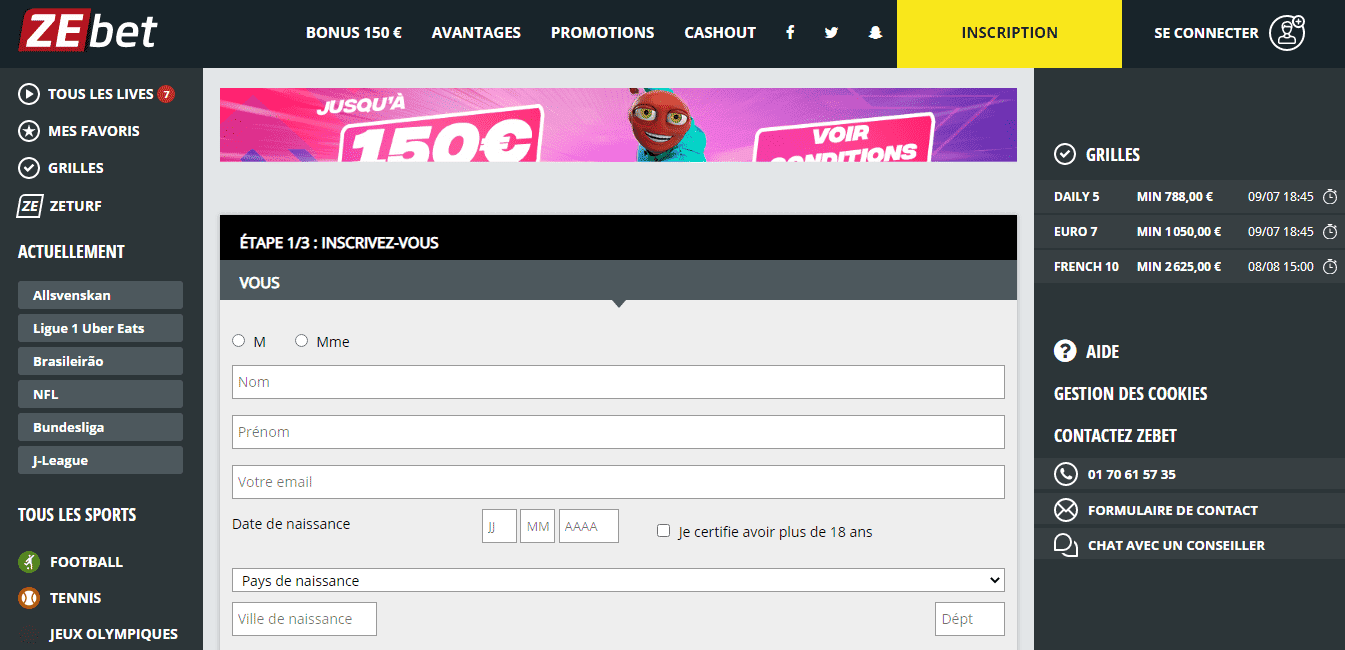Open the Ligue 1 Uber Eats button

point(100,328)
